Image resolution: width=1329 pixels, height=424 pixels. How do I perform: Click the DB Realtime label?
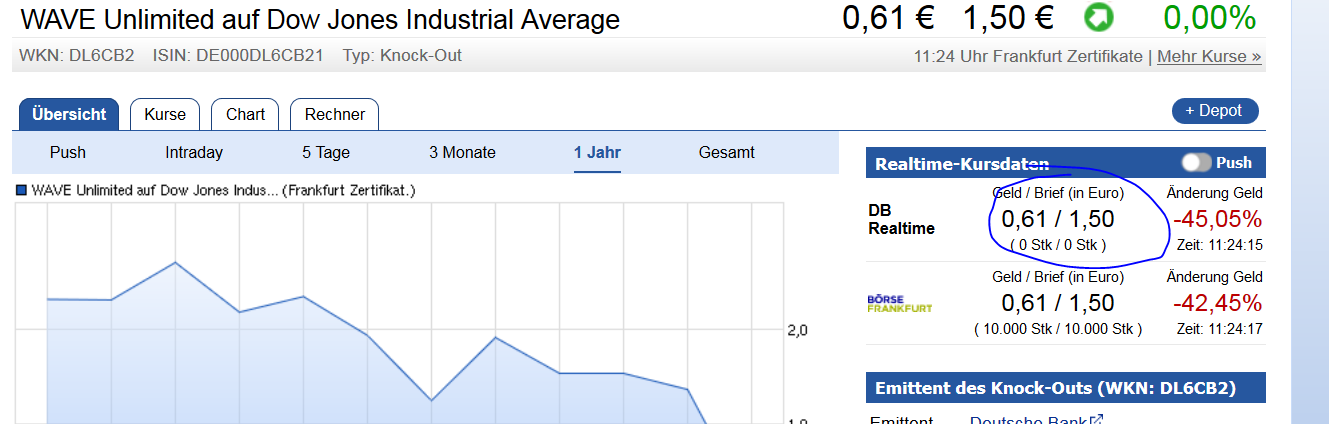pos(901,219)
